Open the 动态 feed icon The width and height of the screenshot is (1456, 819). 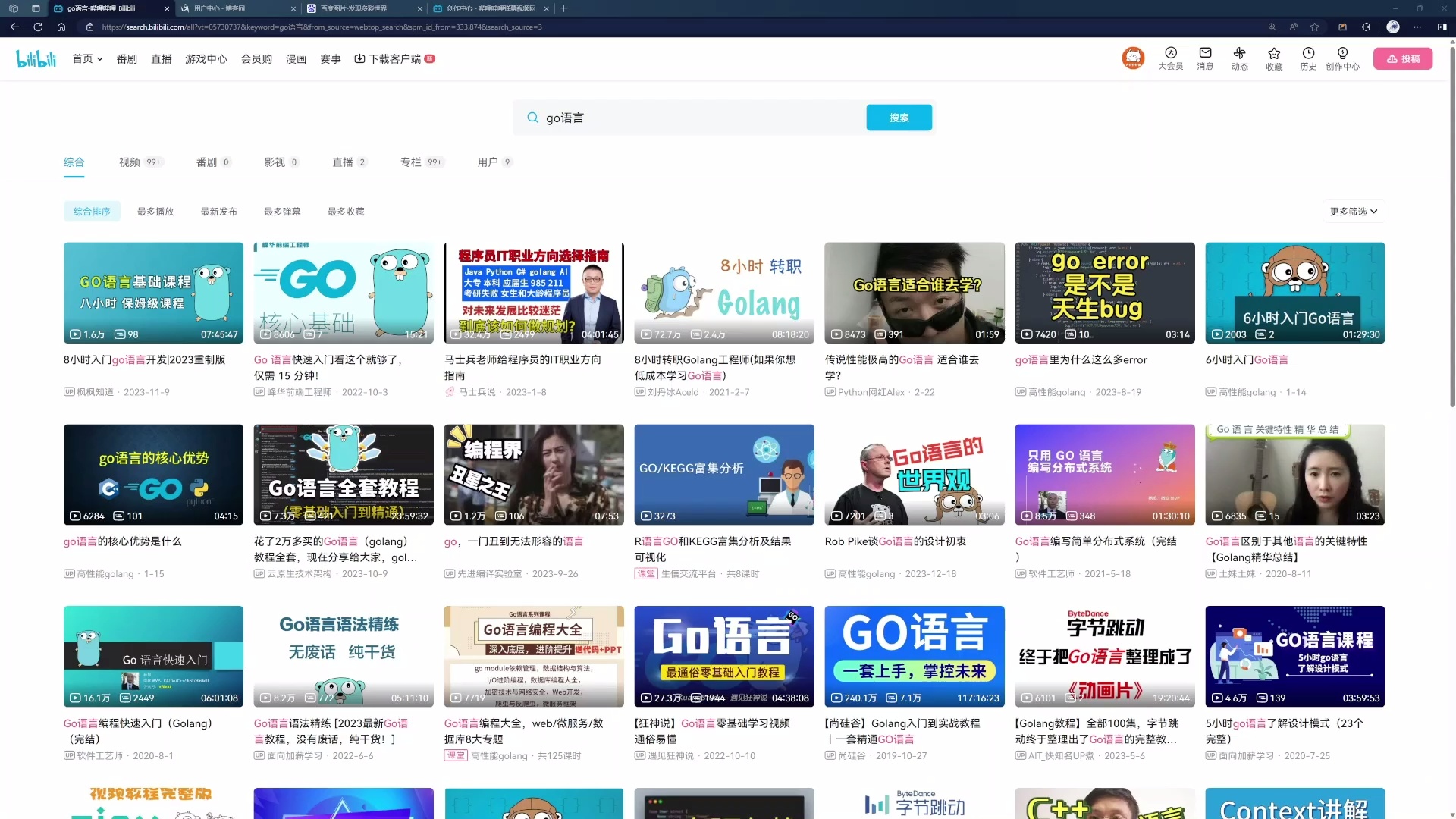pos(1239,58)
